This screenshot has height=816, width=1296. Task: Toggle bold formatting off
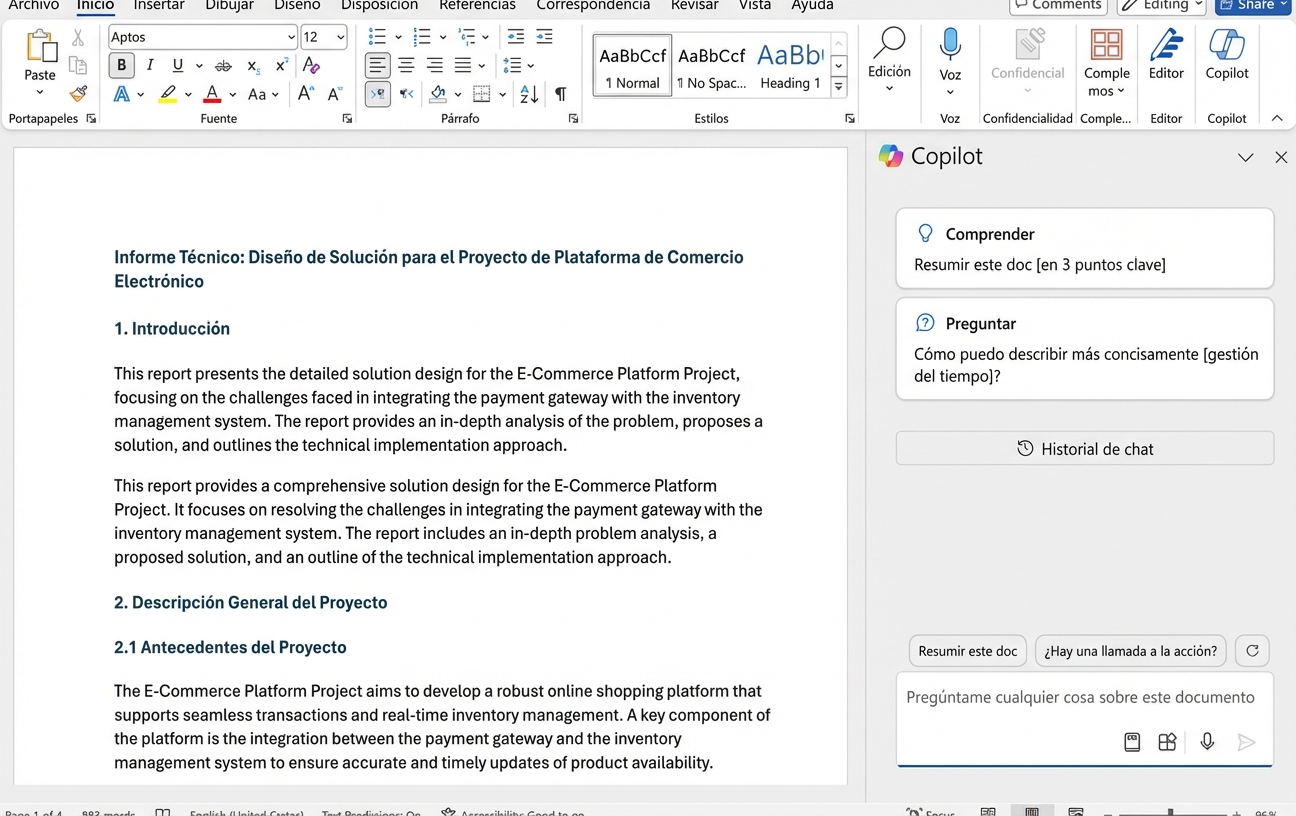pos(121,65)
